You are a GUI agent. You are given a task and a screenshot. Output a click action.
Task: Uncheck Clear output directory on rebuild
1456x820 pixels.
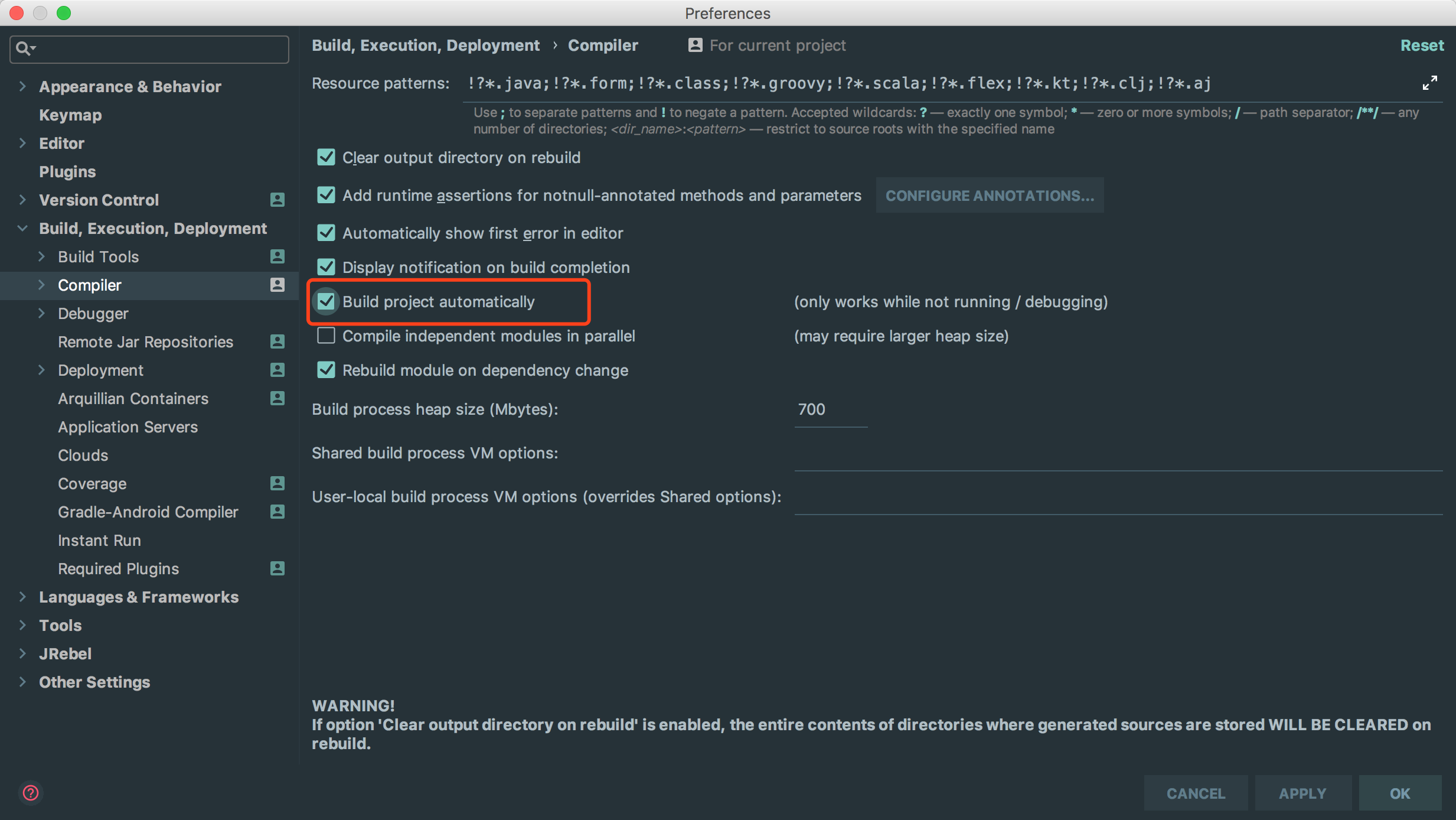pos(326,158)
